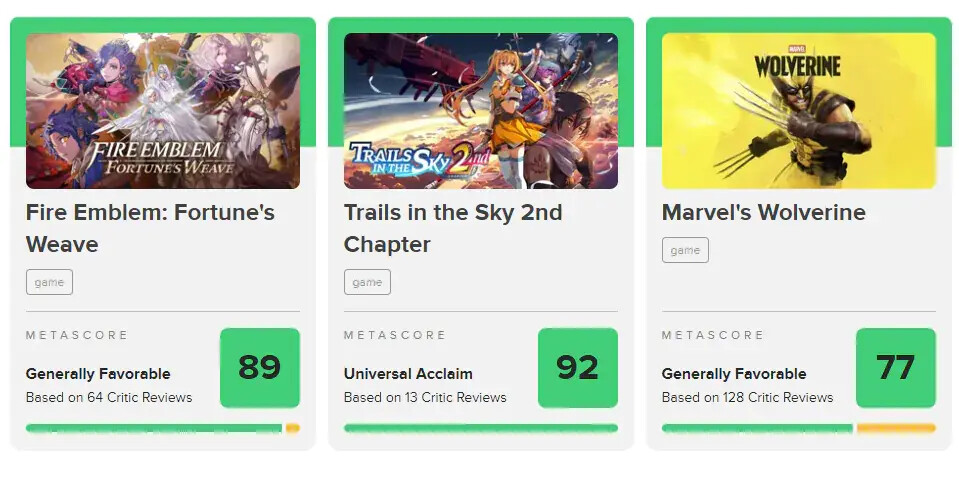This screenshot has width=959, height=482.
Task: Open the Trails in the Sky 2nd cover art
Action: click(x=481, y=111)
